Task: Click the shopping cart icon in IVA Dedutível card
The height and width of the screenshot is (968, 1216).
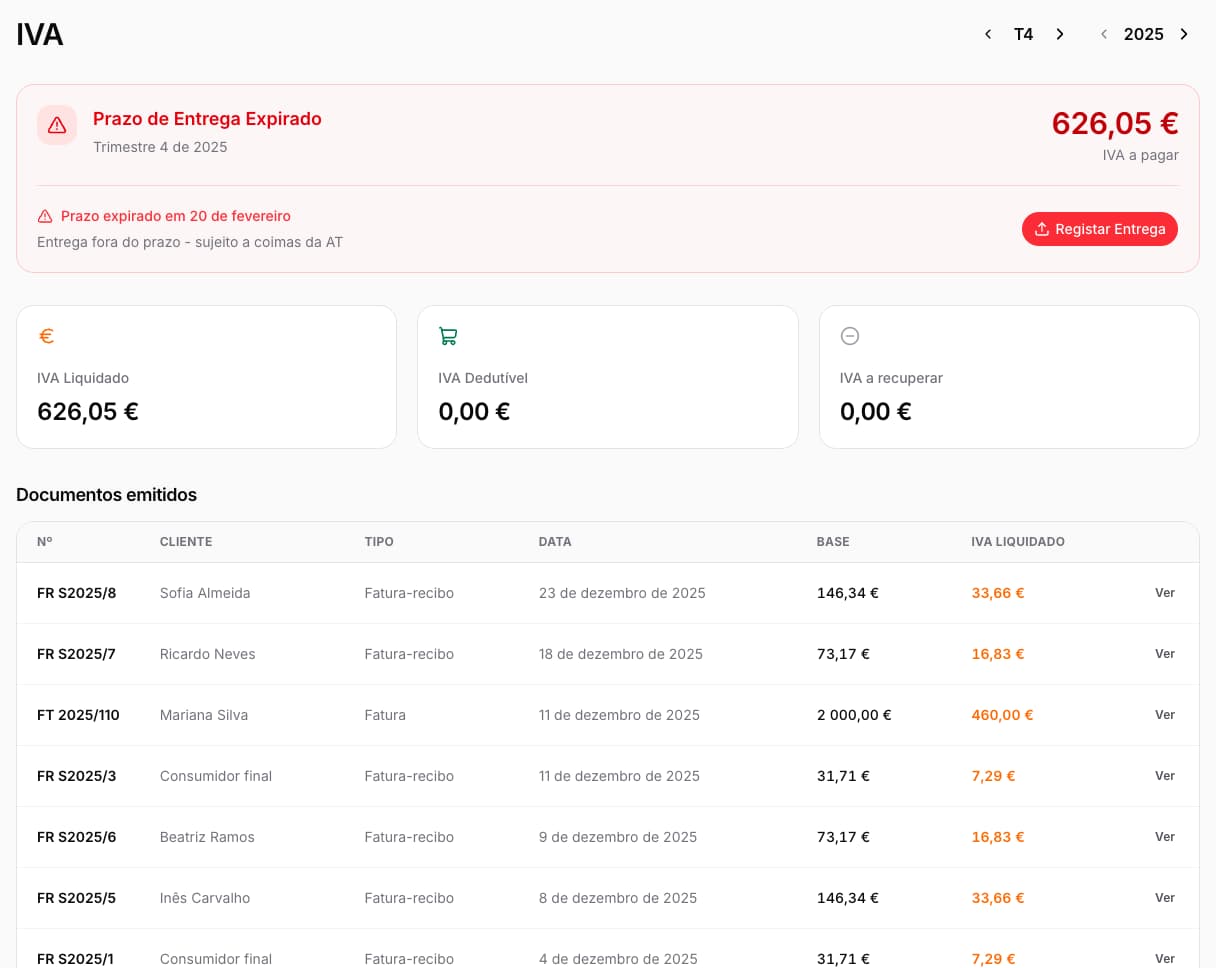Action: pyautogui.click(x=448, y=336)
